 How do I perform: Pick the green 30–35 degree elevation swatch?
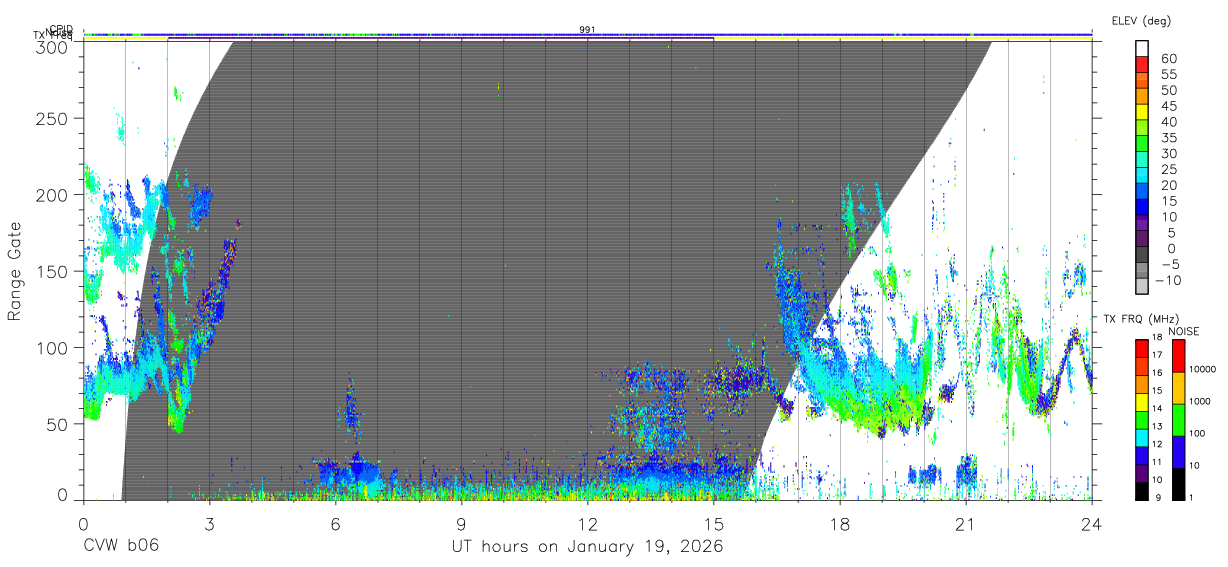tap(1142, 145)
